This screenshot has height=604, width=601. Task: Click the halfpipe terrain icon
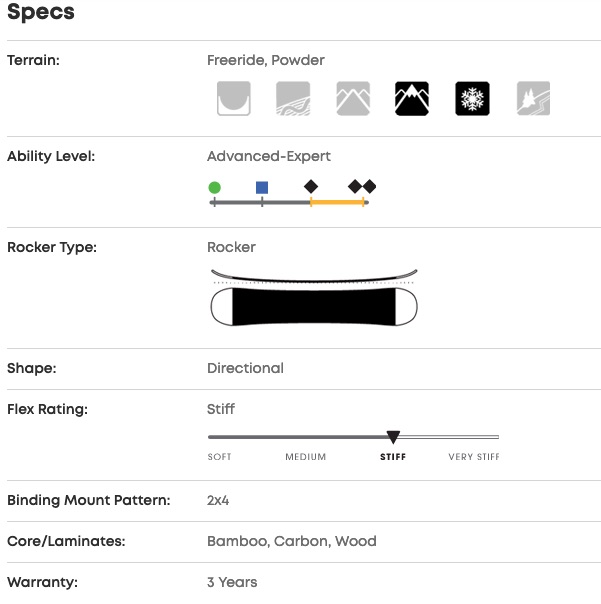(x=234, y=98)
